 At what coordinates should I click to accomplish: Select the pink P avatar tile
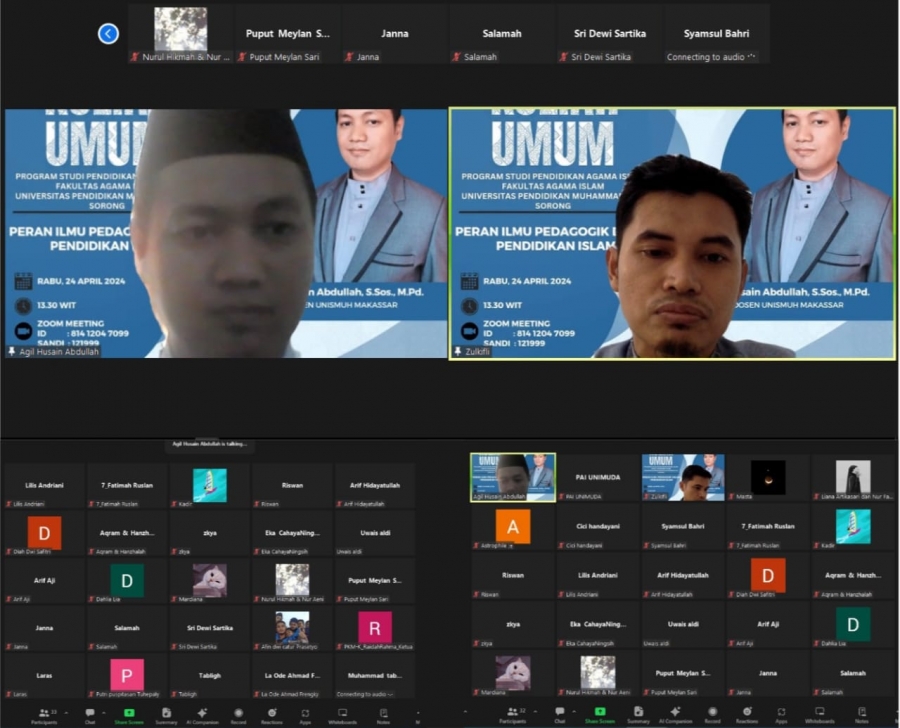[x=127, y=675]
